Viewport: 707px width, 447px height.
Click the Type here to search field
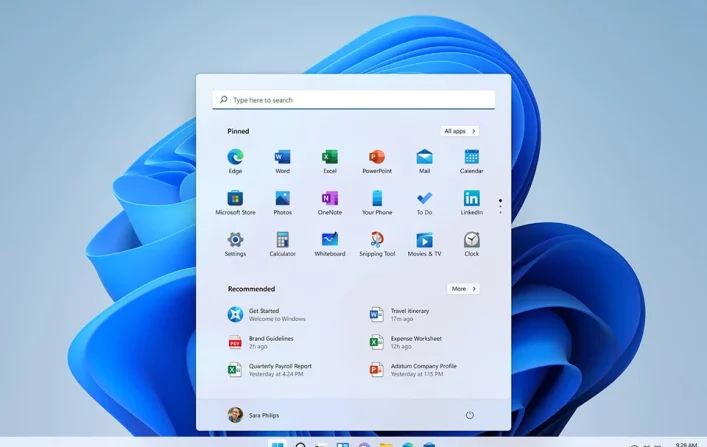pos(354,100)
